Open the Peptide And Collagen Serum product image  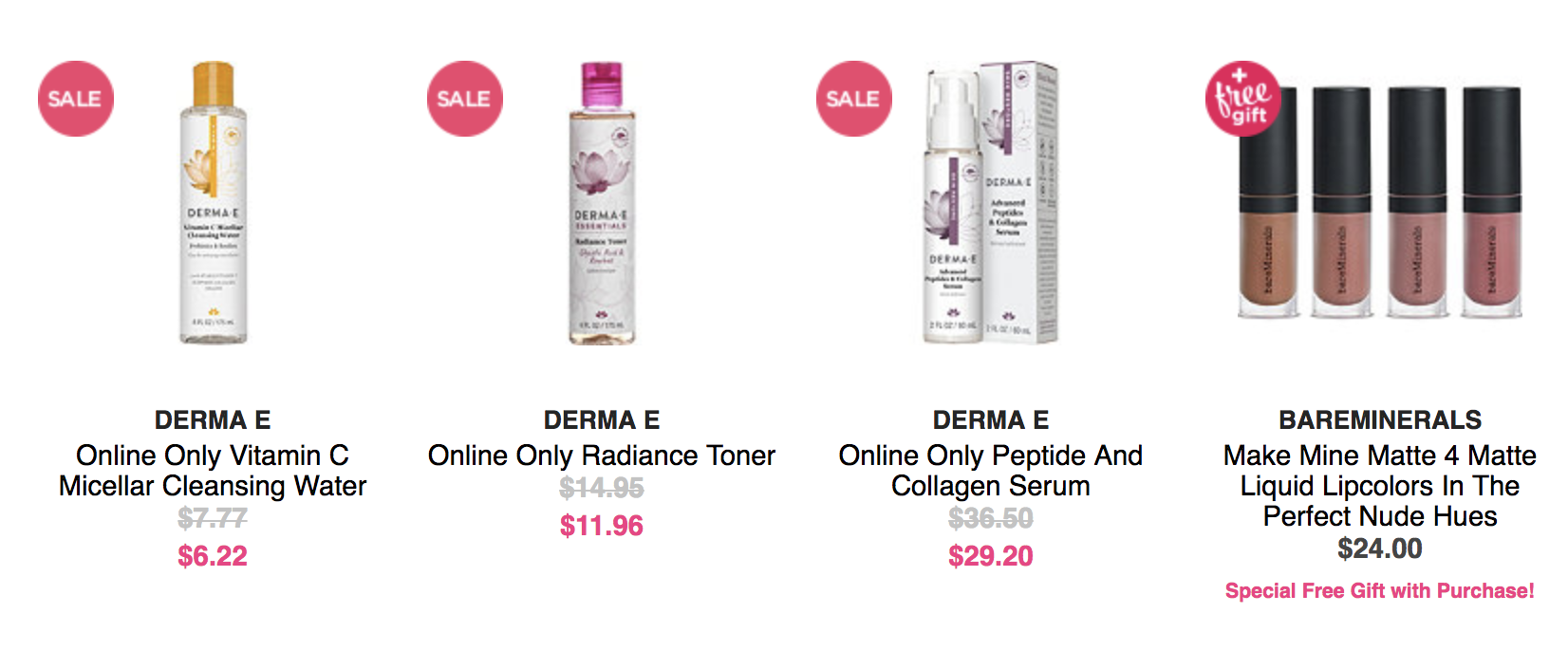pyautogui.click(x=991, y=202)
